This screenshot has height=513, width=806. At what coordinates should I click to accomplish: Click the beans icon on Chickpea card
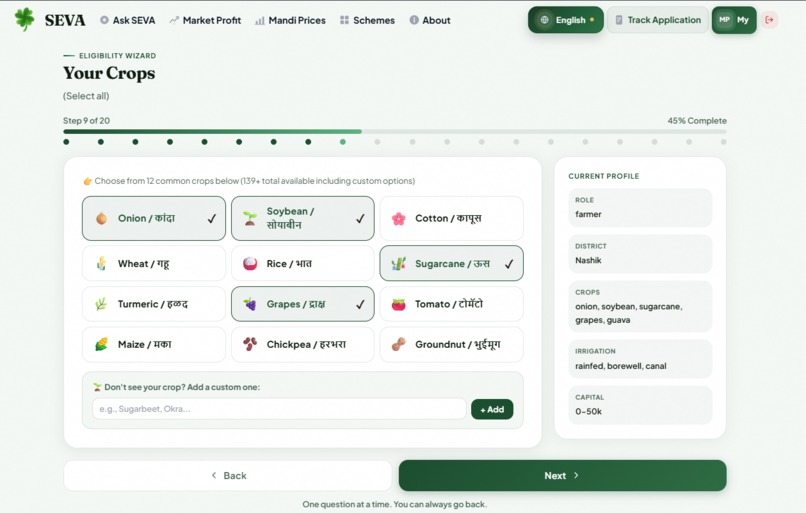(250, 344)
